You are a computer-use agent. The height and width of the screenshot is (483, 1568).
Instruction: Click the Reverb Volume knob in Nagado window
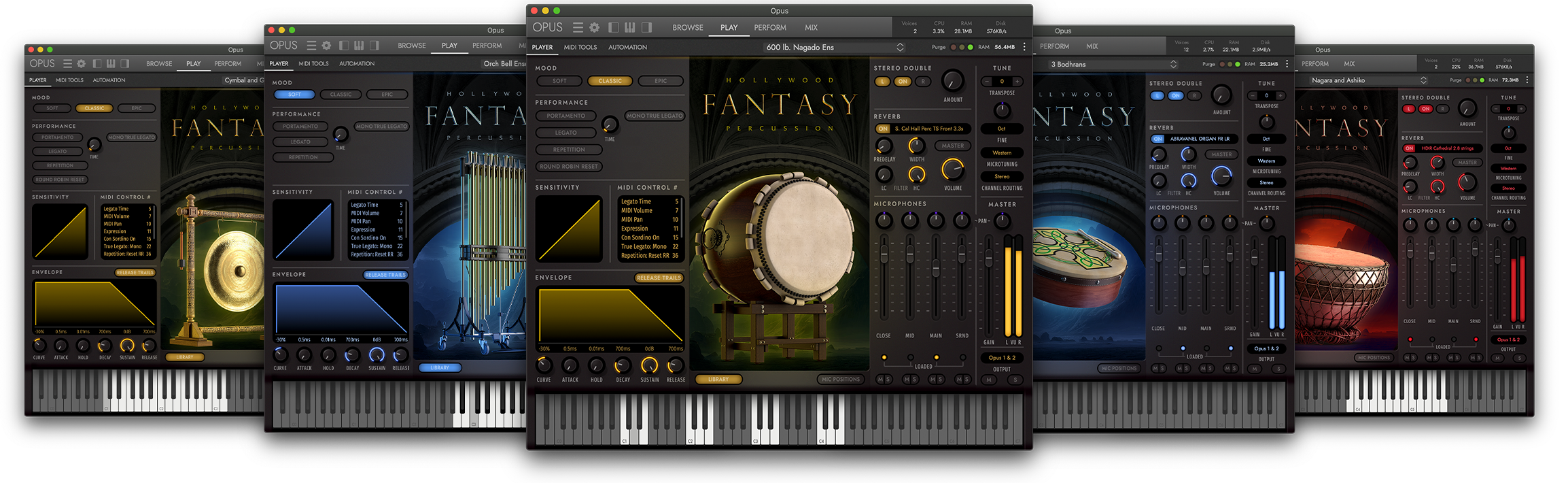953,169
